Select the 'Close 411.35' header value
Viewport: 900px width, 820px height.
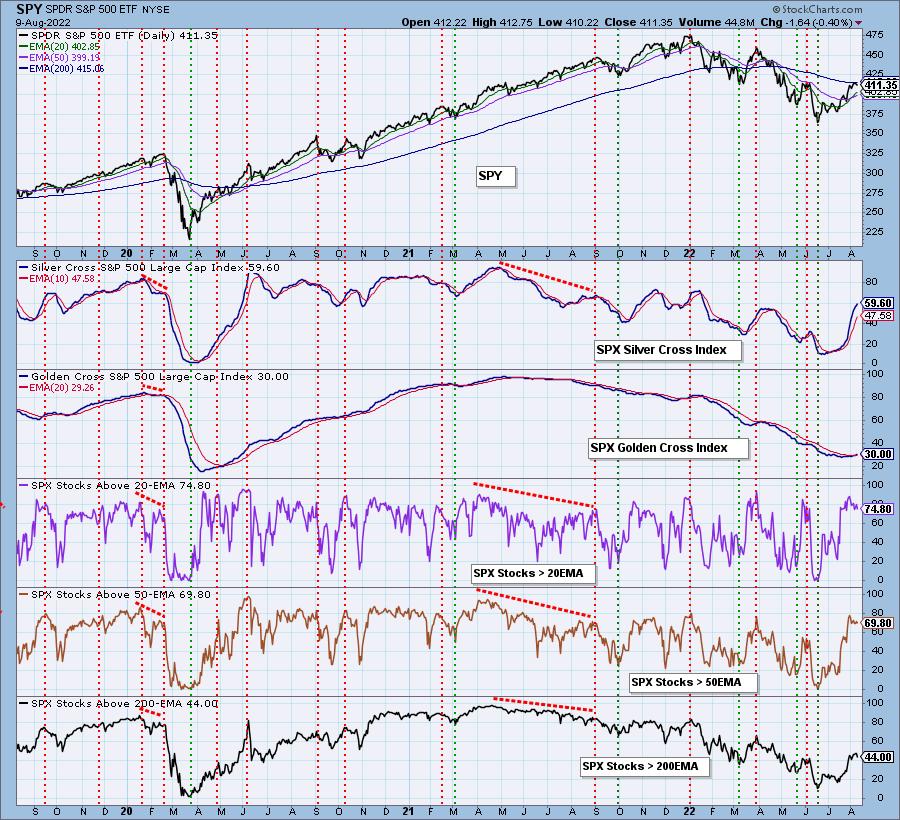[x=638, y=22]
